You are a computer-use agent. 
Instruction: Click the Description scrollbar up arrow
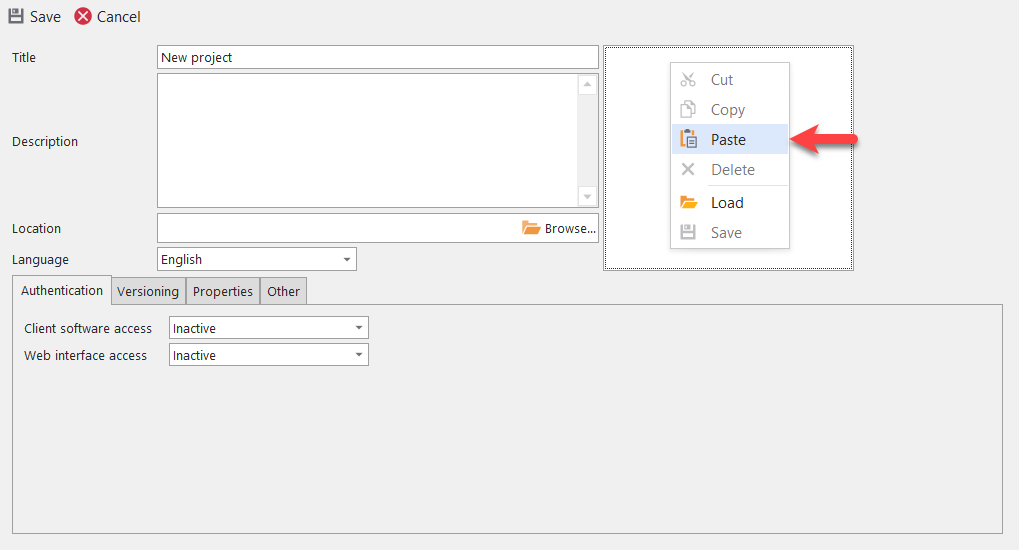click(x=587, y=85)
